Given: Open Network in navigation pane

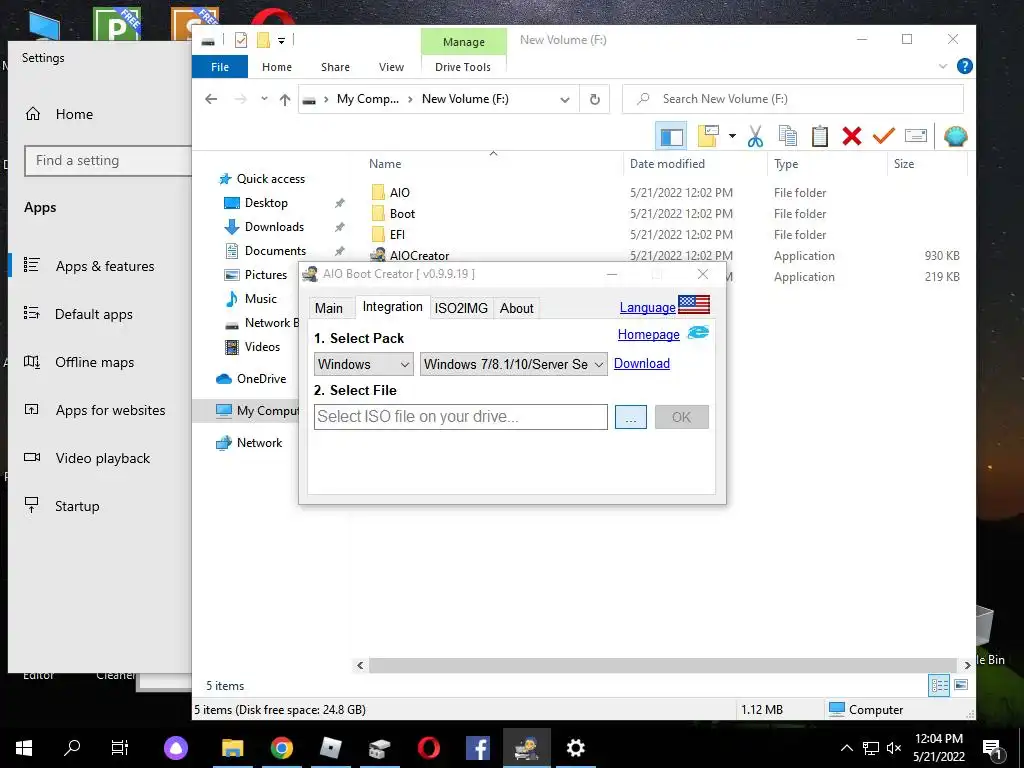Looking at the screenshot, I should click(x=259, y=443).
